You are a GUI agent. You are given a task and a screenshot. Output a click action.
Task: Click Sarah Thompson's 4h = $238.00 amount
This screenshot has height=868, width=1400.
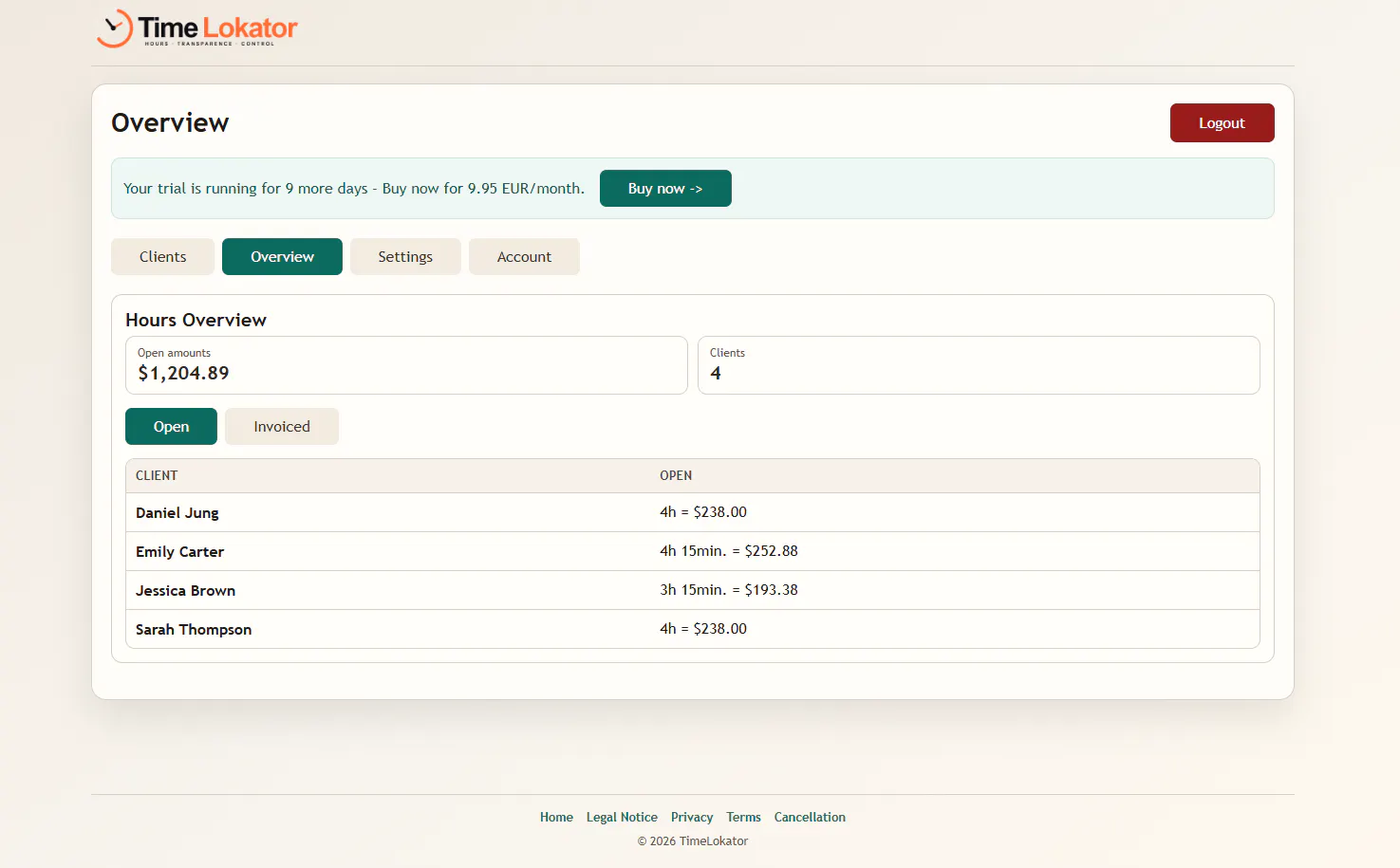(x=703, y=629)
